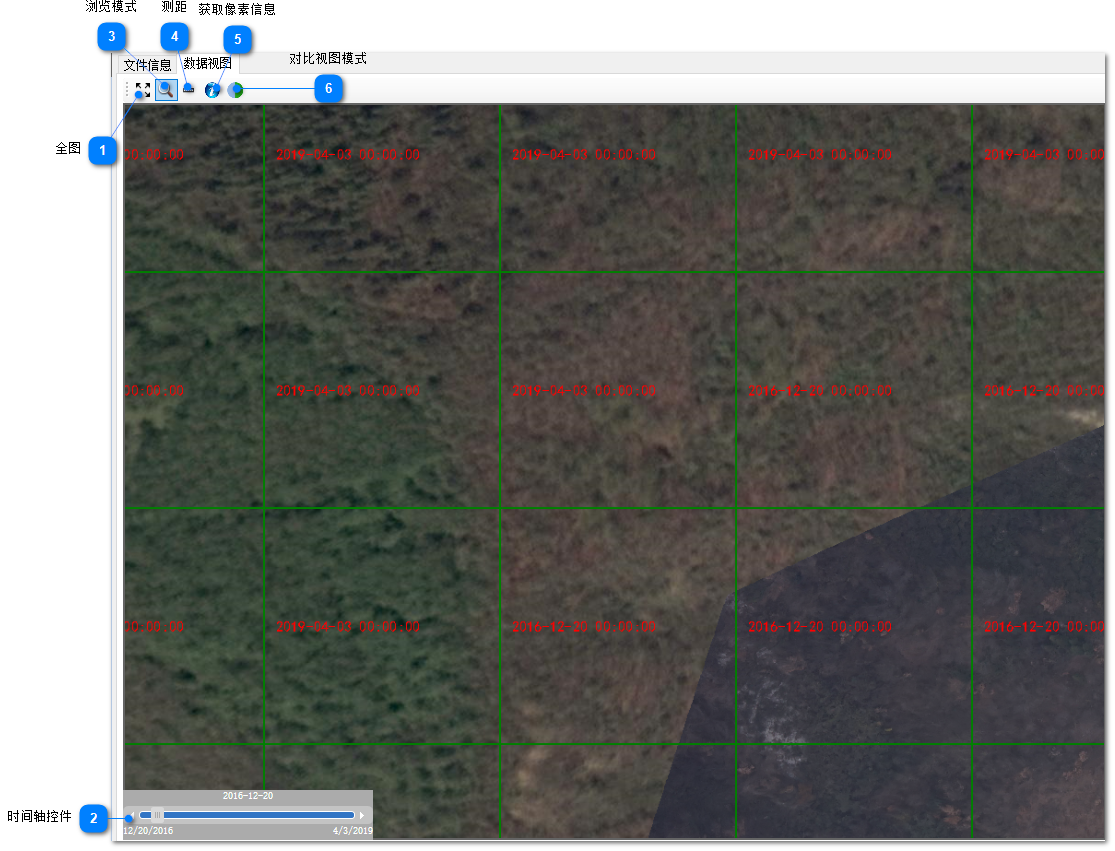Advance the time slider with right arrow
Image resolution: width=1115 pixels, height=851 pixels.
click(362, 815)
